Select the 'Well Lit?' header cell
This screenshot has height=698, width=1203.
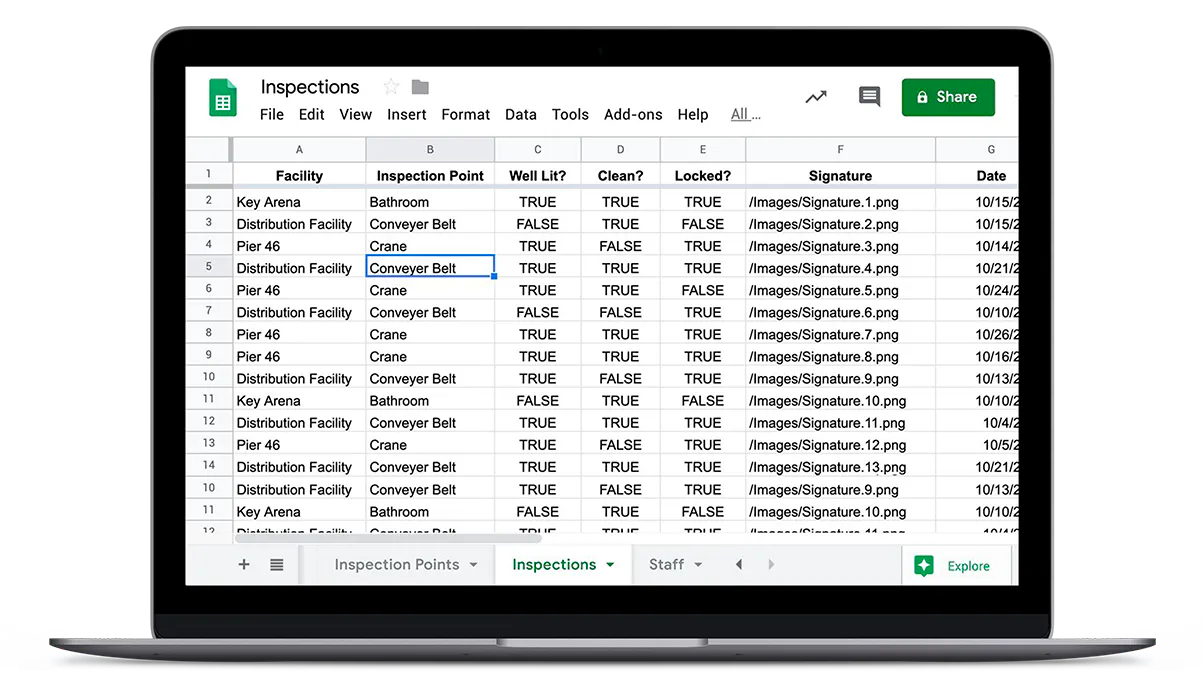(538, 175)
